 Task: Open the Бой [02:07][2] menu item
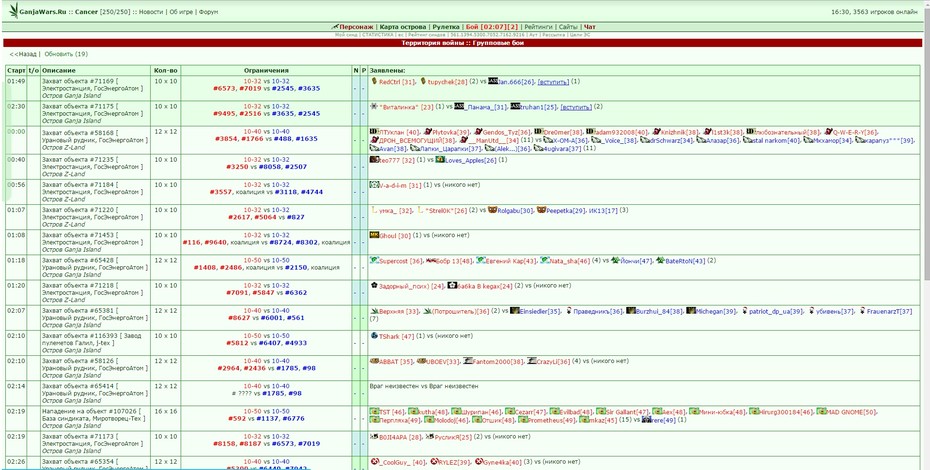492,27
